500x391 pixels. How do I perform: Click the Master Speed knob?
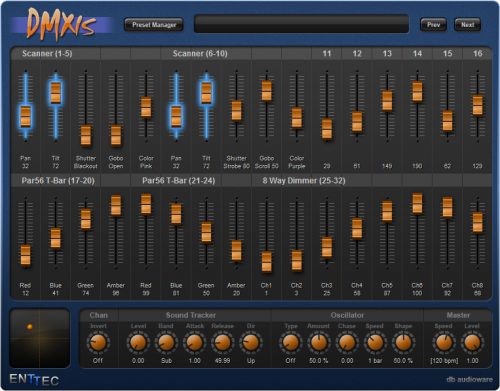(444, 343)
